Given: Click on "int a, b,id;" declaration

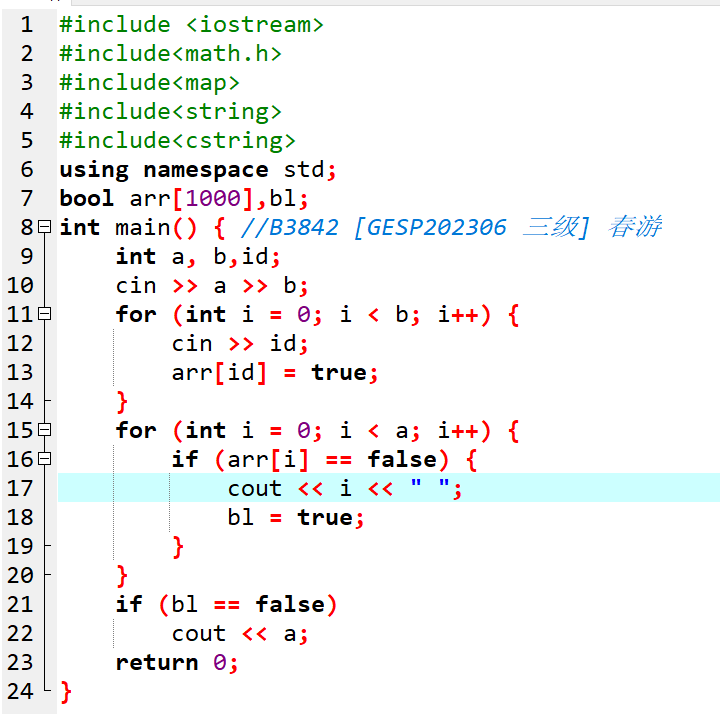Looking at the screenshot, I should click(x=197, y=256).
